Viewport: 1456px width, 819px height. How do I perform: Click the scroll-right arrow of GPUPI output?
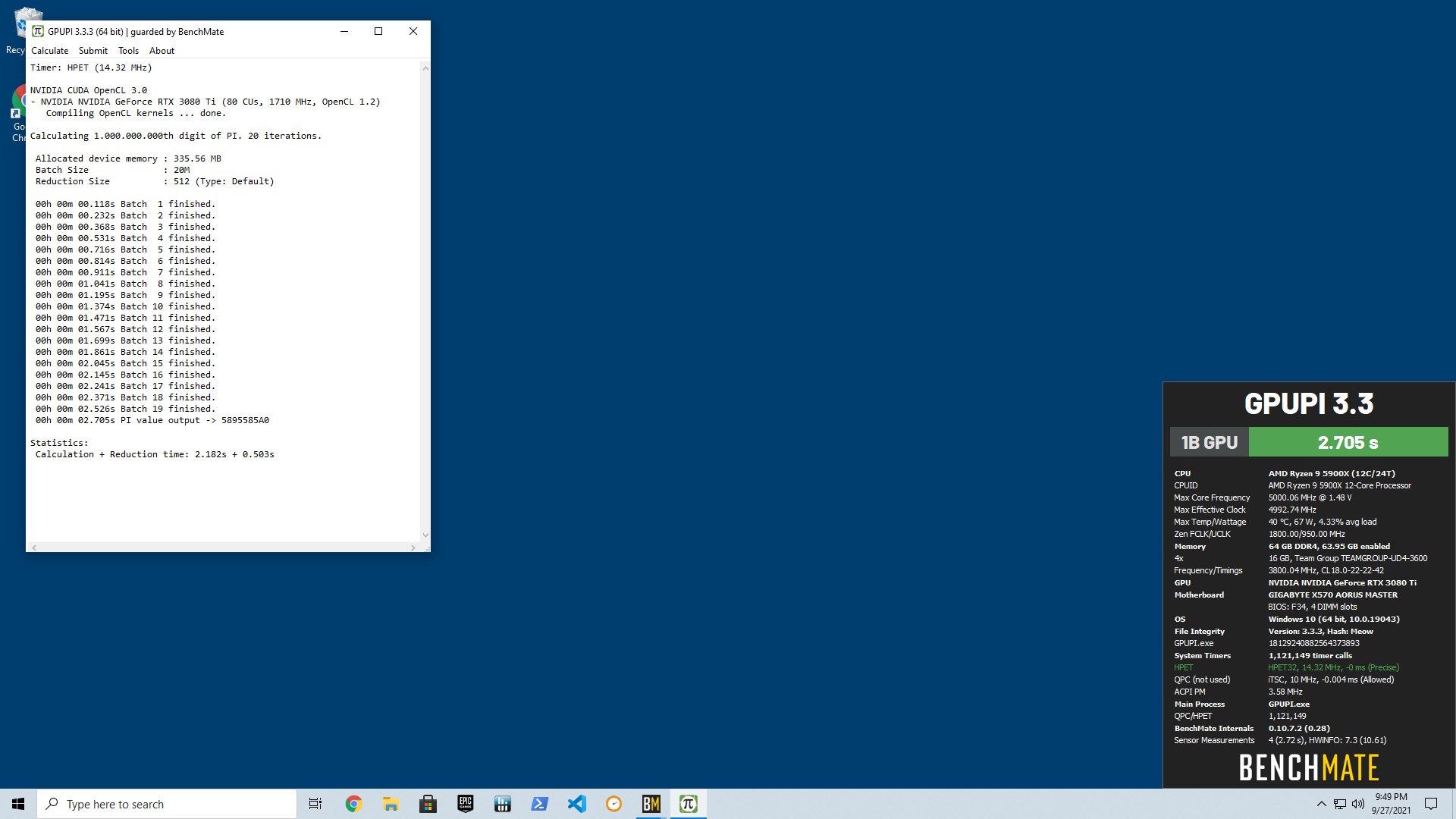(413, 548)
